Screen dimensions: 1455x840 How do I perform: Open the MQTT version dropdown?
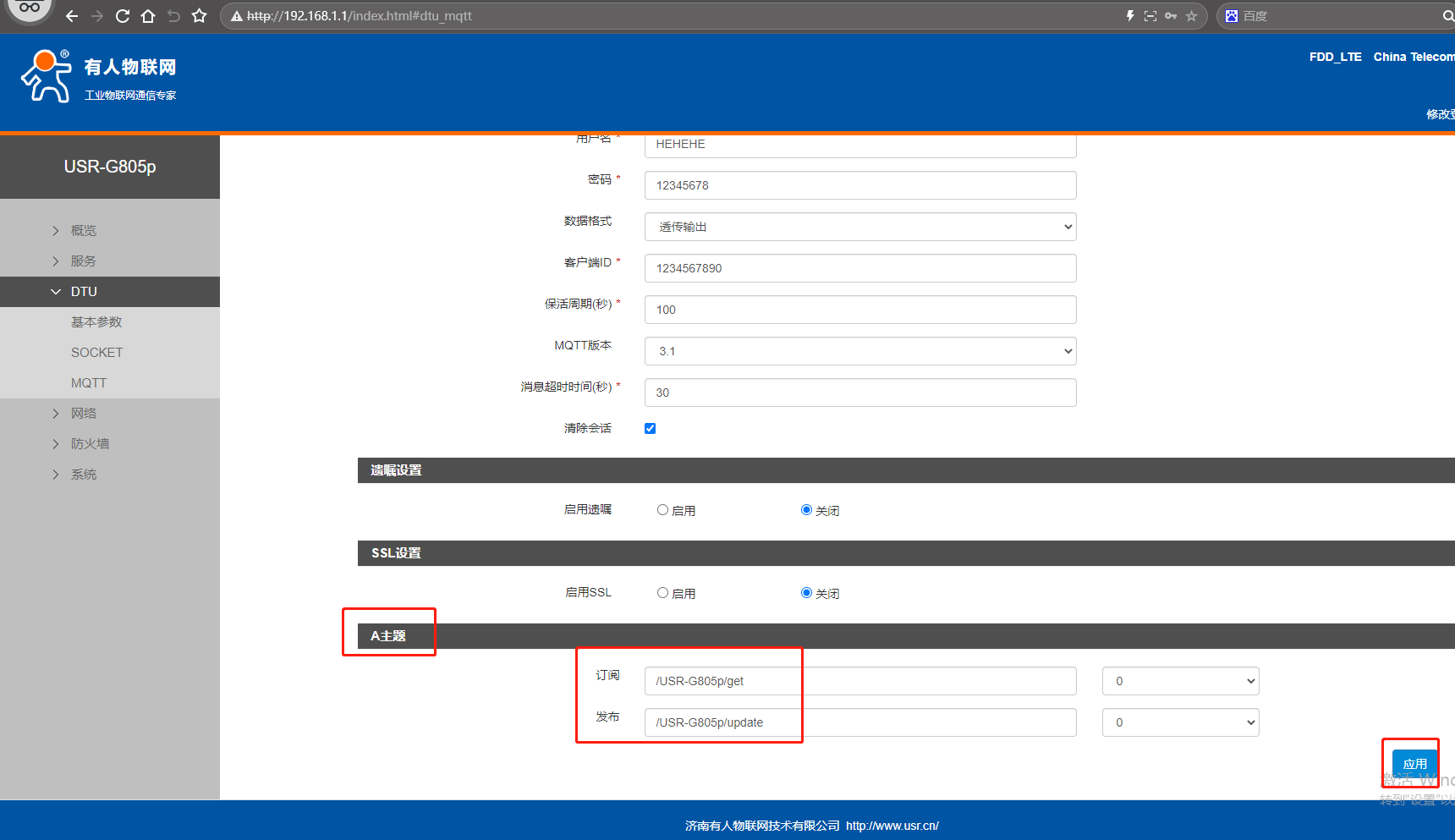(x=859, y=351)
